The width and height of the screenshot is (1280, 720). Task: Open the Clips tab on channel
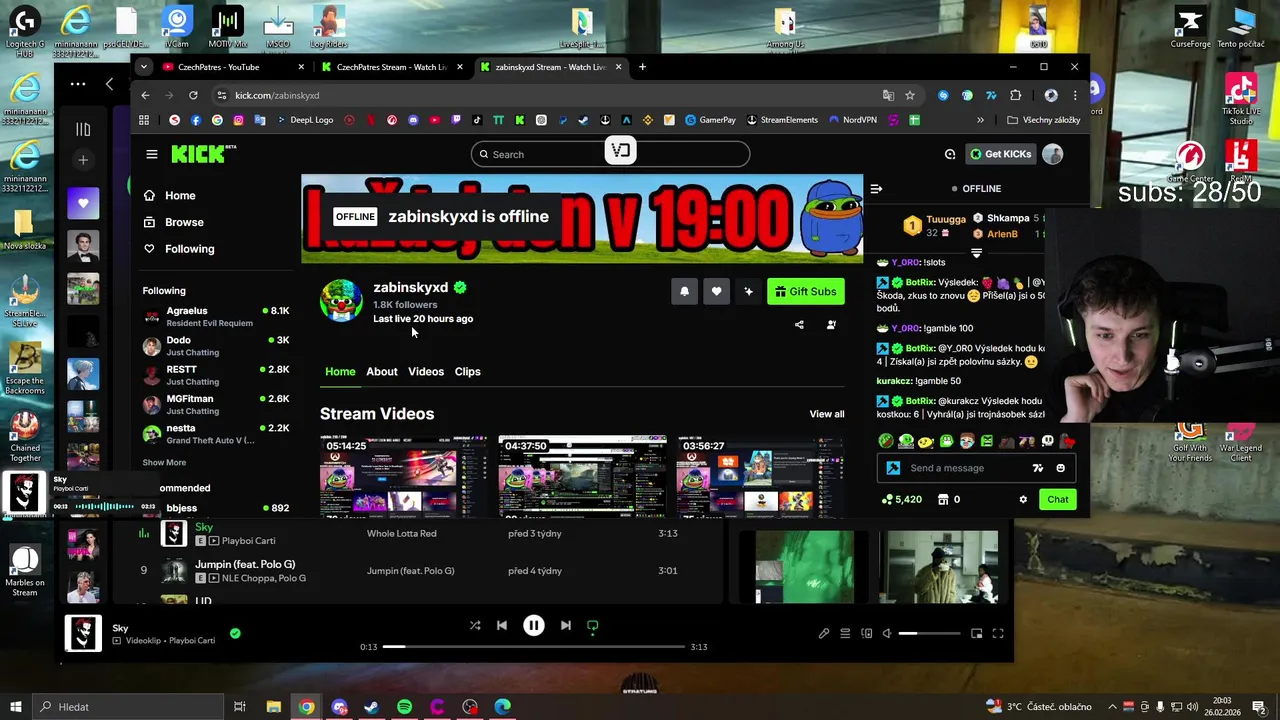[468, 371]
